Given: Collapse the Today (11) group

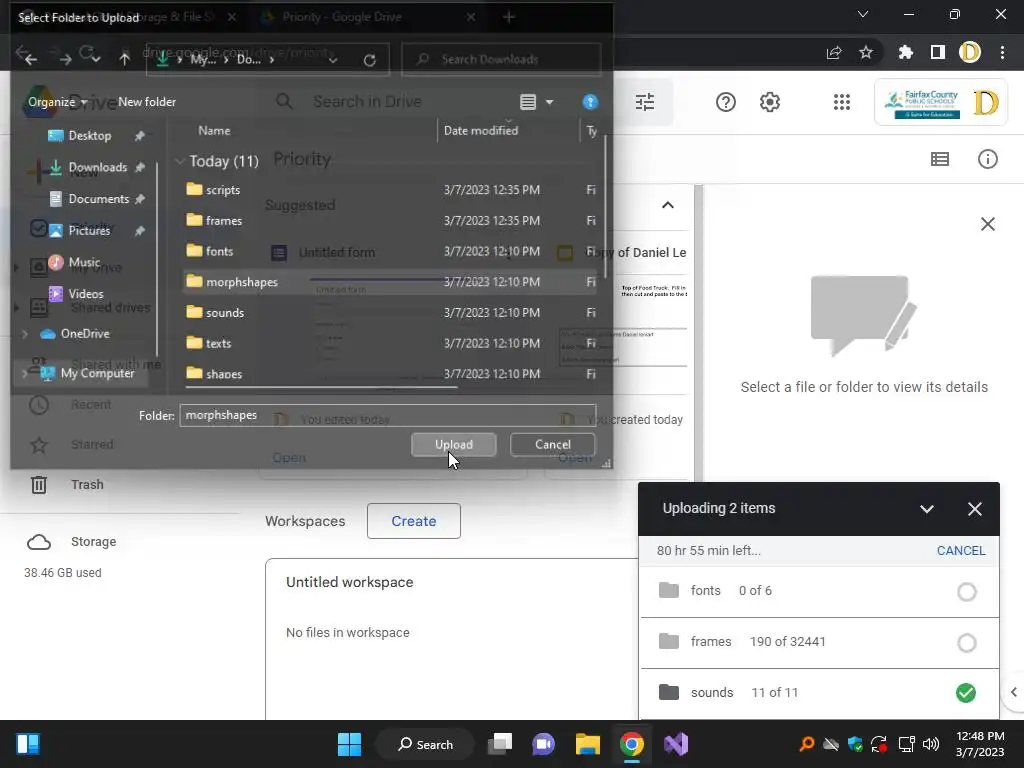Looking at the screenshot, I should (180, 161).
